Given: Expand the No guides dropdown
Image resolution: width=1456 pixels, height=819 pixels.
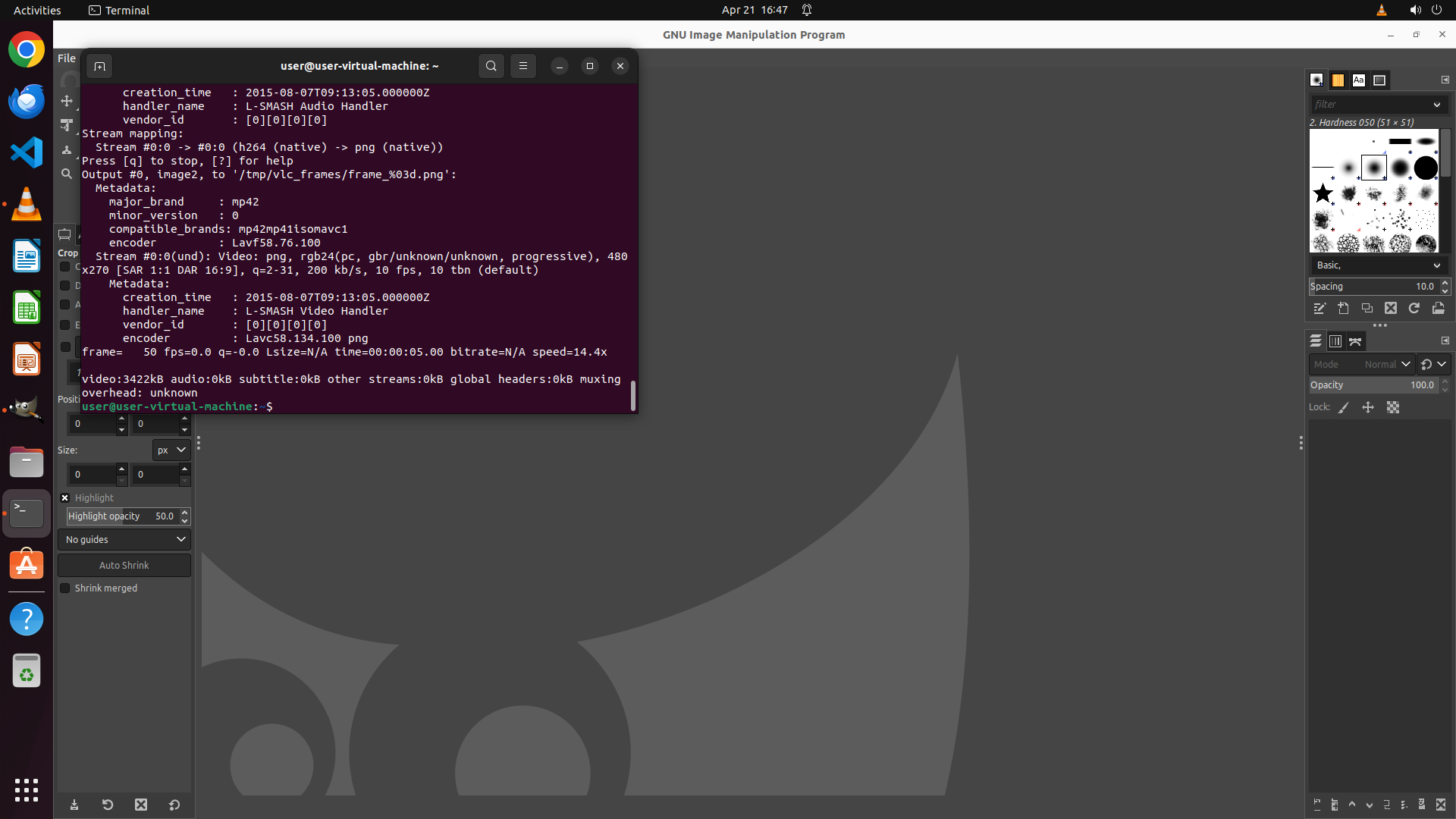Looking at the screenshot, I should 124,539.
